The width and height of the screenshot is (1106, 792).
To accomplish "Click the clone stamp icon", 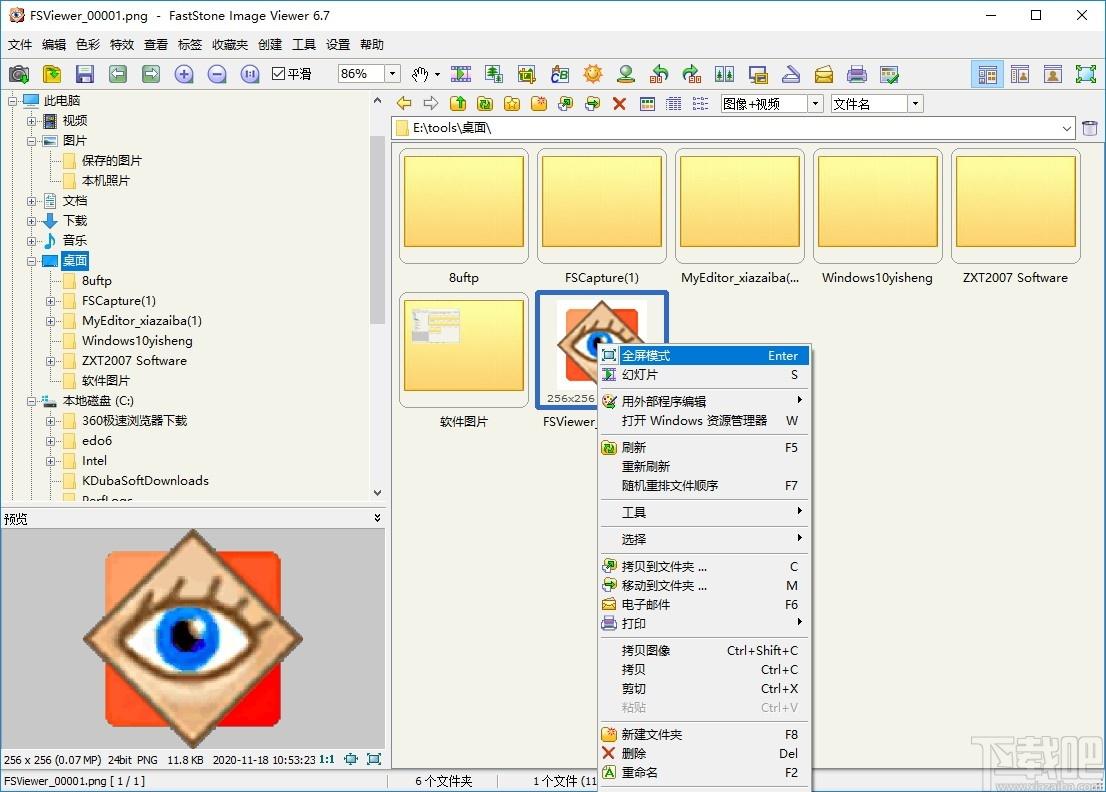I will pos(626,74).
